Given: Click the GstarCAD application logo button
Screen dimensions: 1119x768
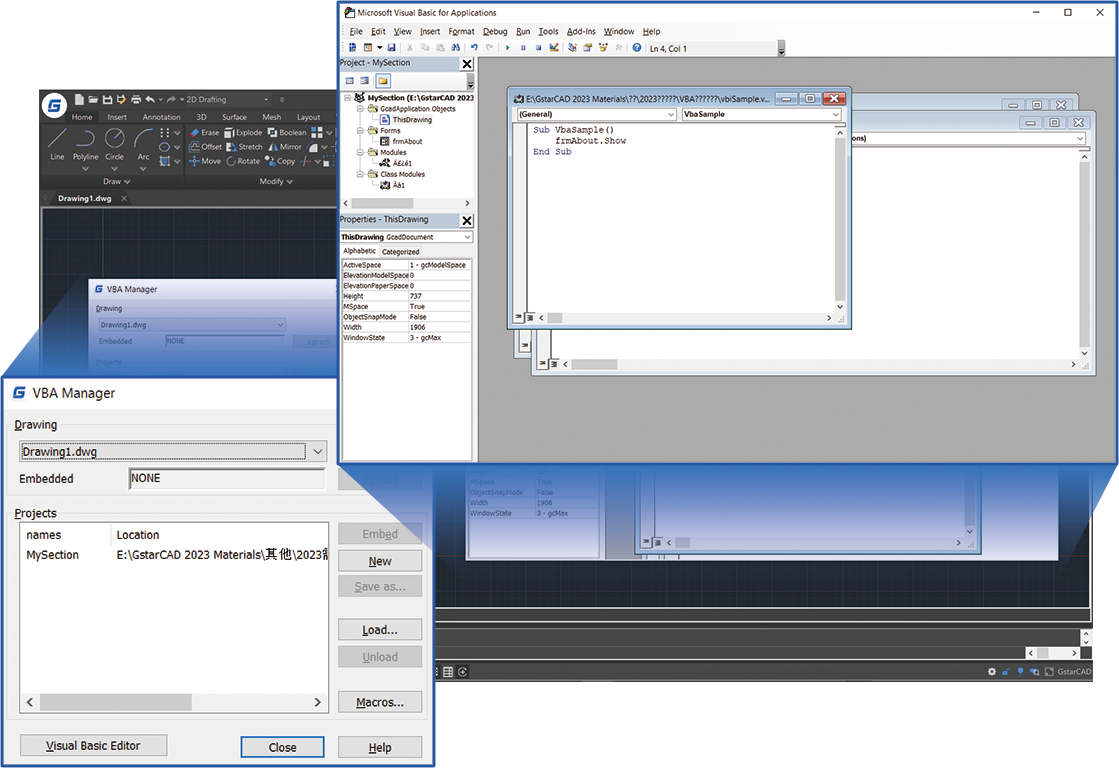Looking at the screenshot, I should (x=54, y=106).
